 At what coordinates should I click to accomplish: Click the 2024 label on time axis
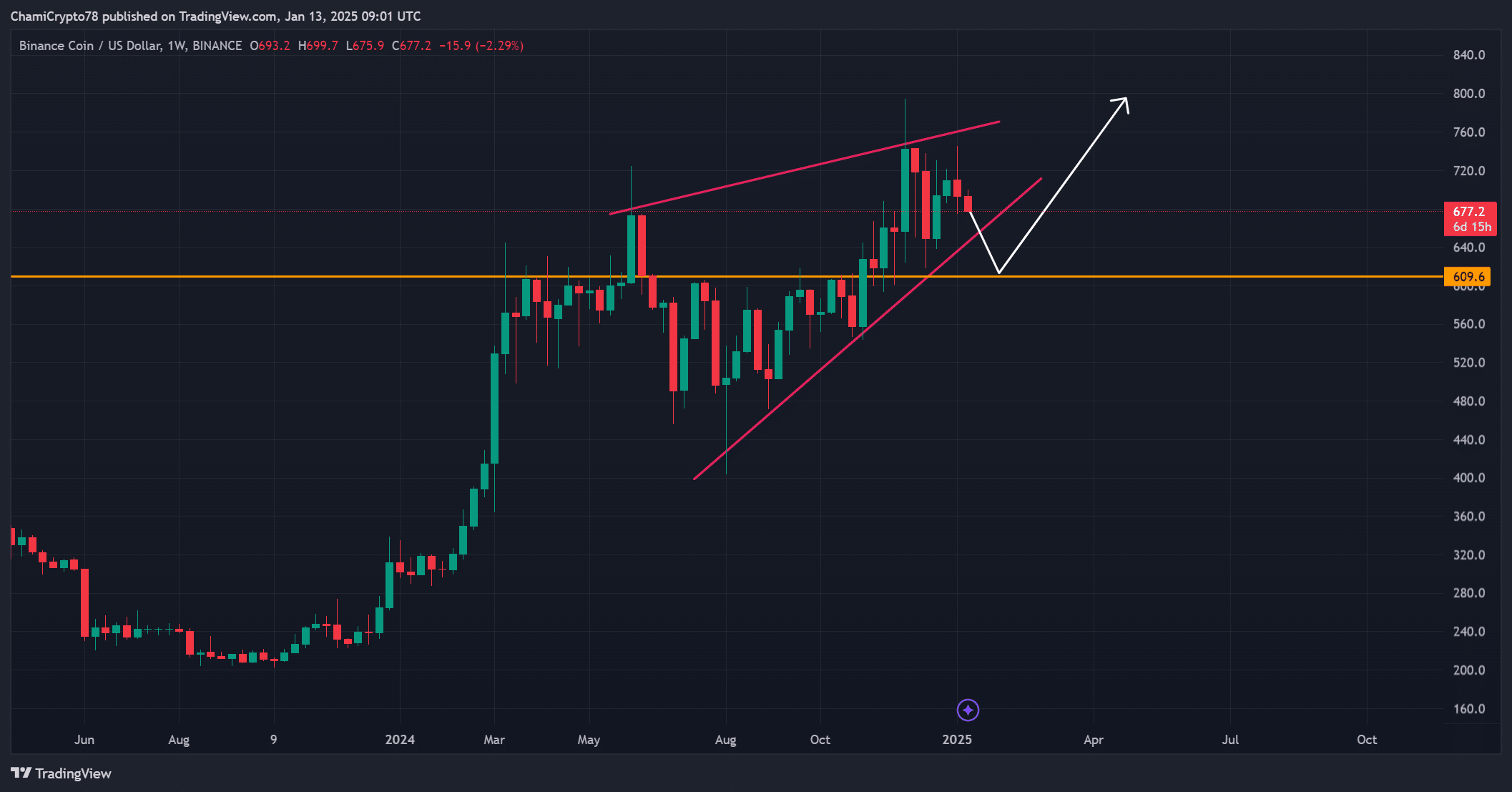click(400, 740)
